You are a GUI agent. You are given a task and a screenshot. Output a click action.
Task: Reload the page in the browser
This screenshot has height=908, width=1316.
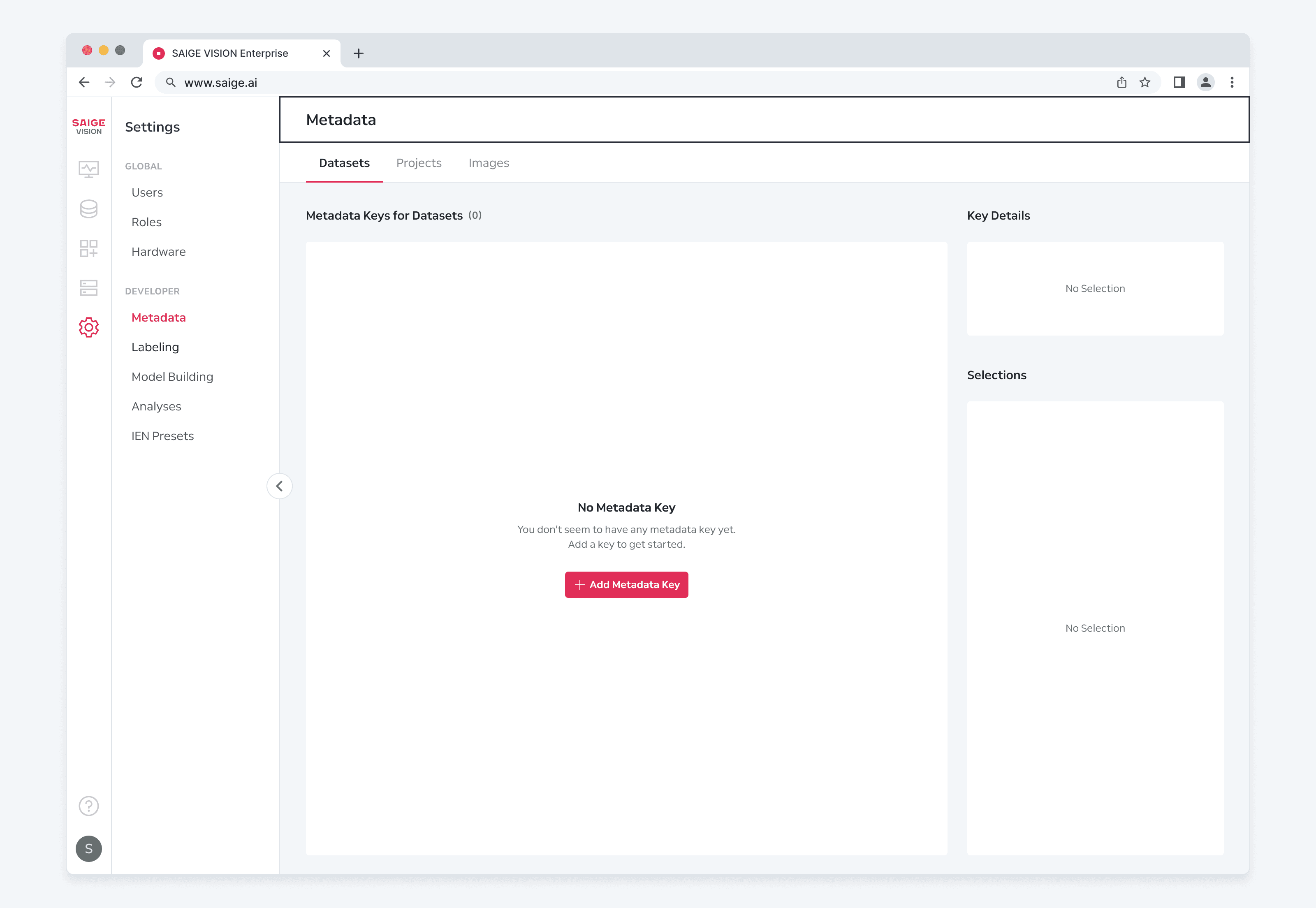(x=137, y=83)
